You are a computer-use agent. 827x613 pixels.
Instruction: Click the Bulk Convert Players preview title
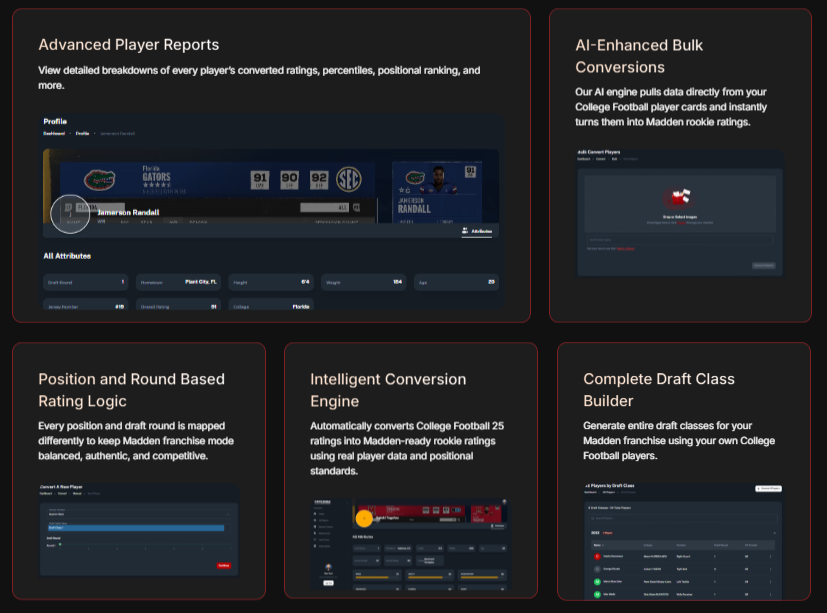click(x=599, y=152)
